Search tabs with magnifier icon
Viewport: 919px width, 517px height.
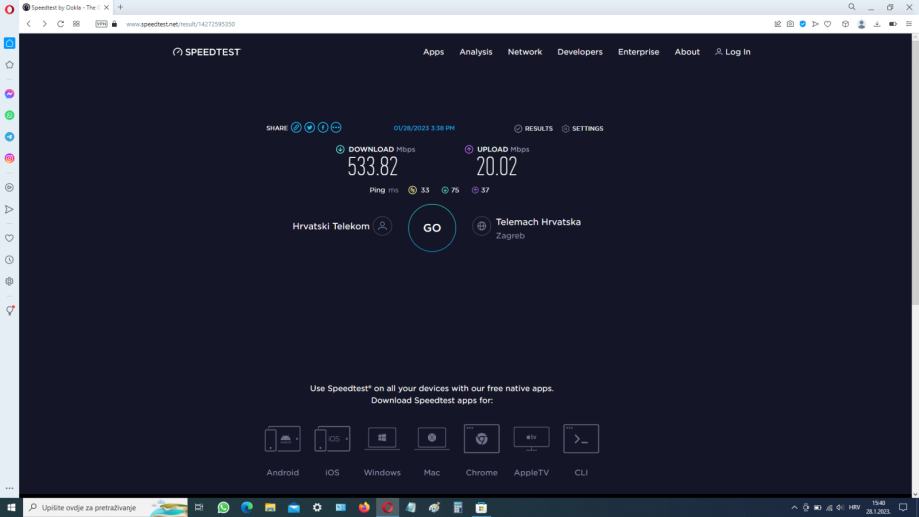[852, 7]
